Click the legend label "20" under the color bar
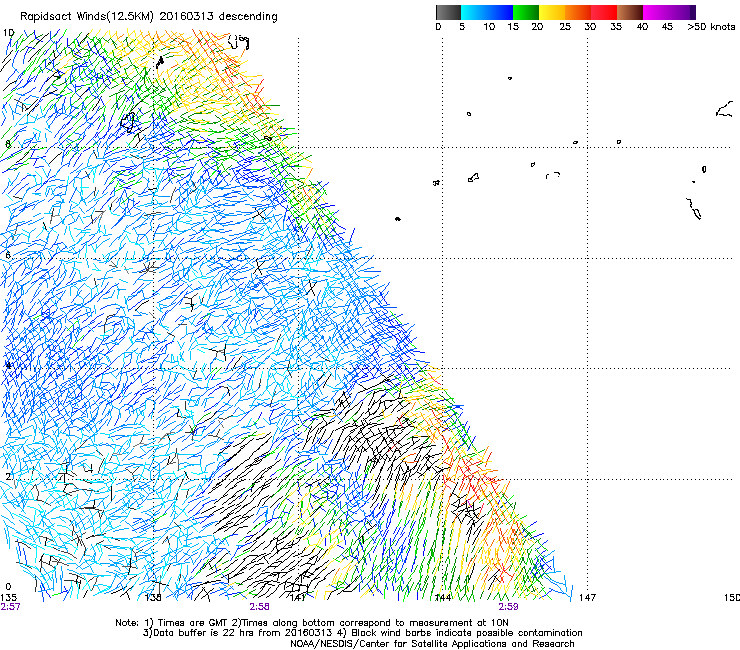 point(537,27)
